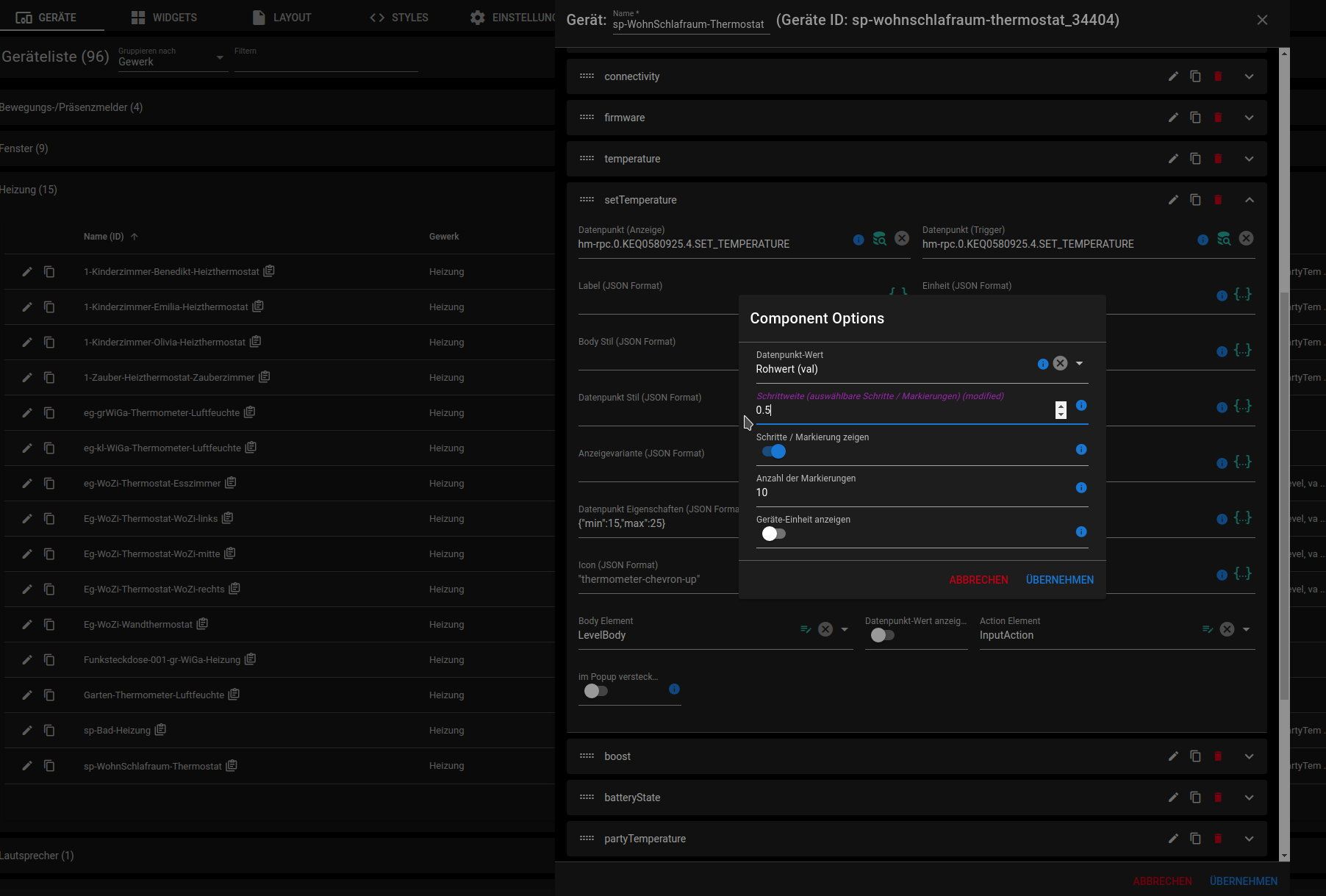Enable Geräte-Einheit anzeigen switch

(774, 534)
